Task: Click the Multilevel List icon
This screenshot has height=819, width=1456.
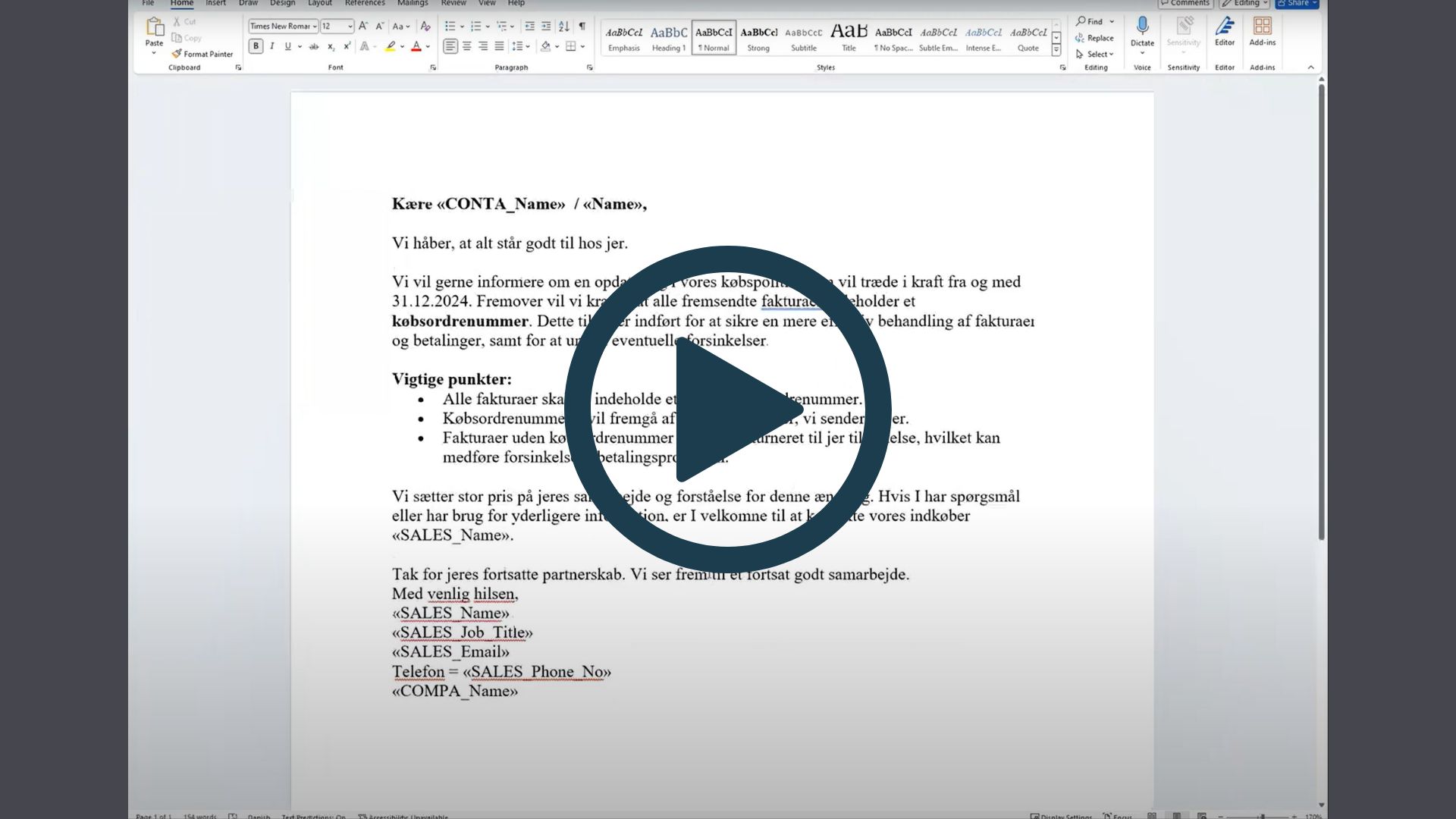Action: 501,26
